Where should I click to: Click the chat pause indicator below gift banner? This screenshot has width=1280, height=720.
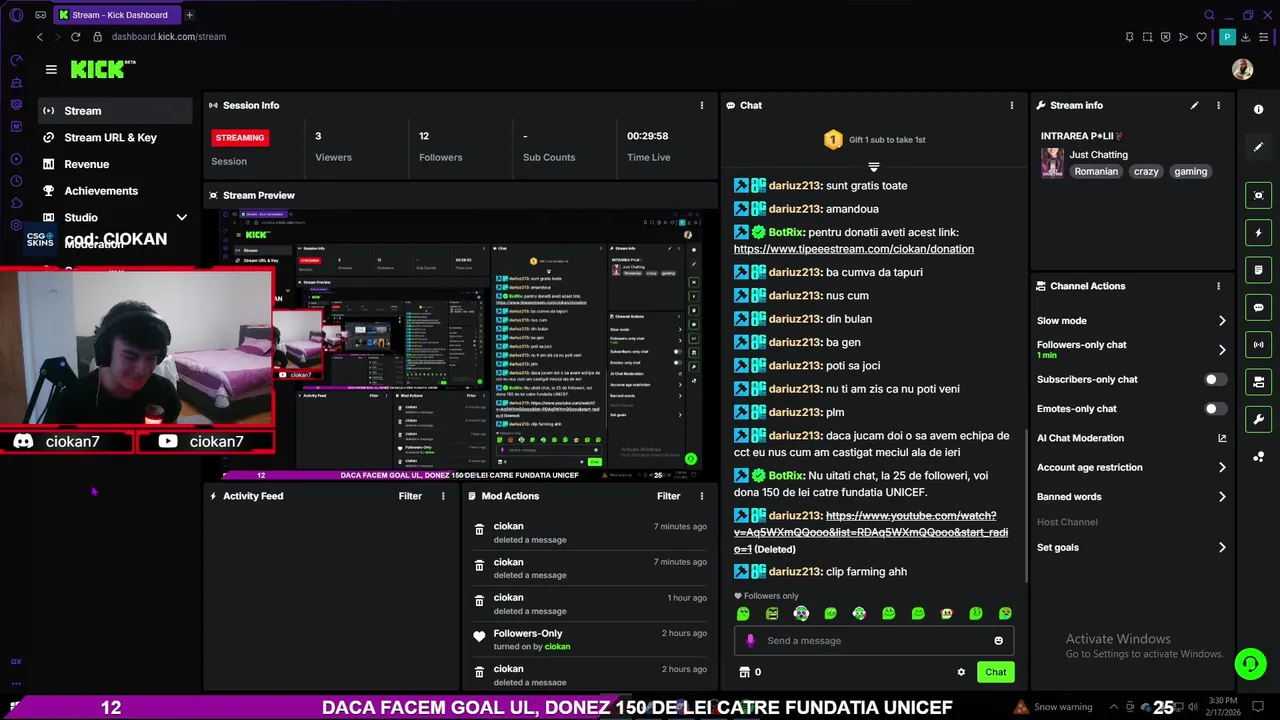[x=873, y=167]
